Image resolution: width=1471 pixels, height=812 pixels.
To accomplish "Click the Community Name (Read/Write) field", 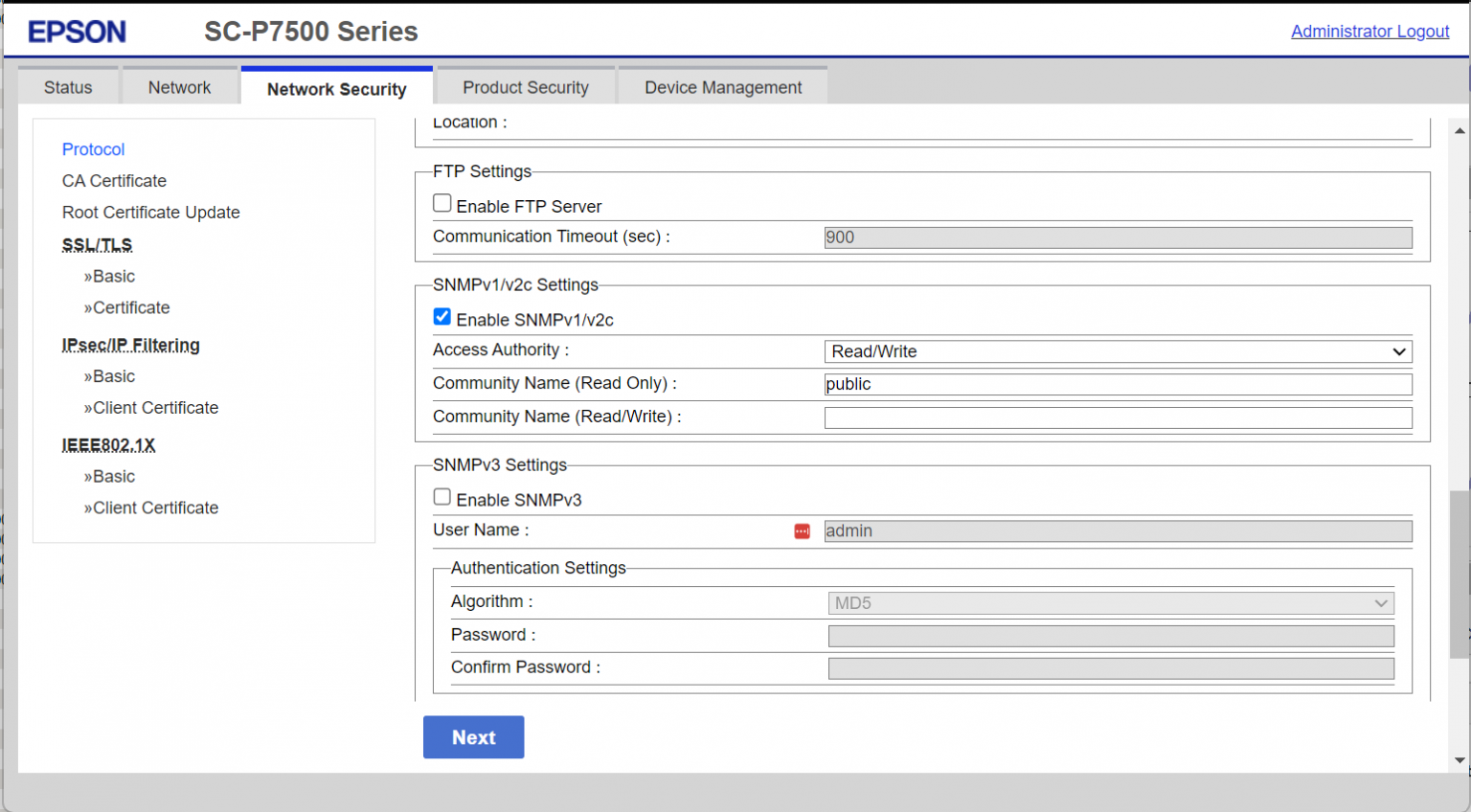I will [x=1118, y=417].
